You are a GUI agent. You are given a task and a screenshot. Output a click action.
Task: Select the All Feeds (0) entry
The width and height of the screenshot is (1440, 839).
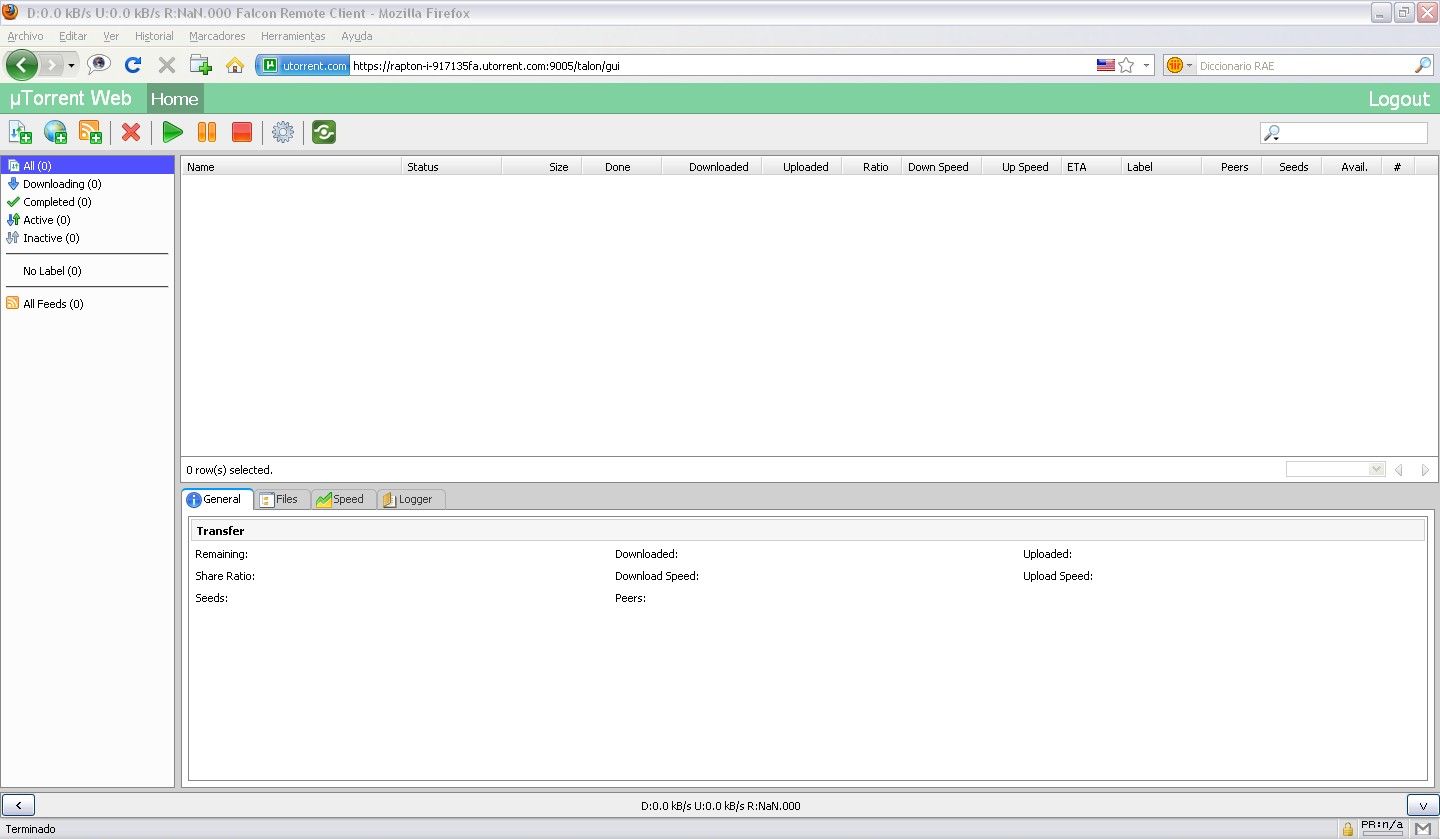pos(88,304)
